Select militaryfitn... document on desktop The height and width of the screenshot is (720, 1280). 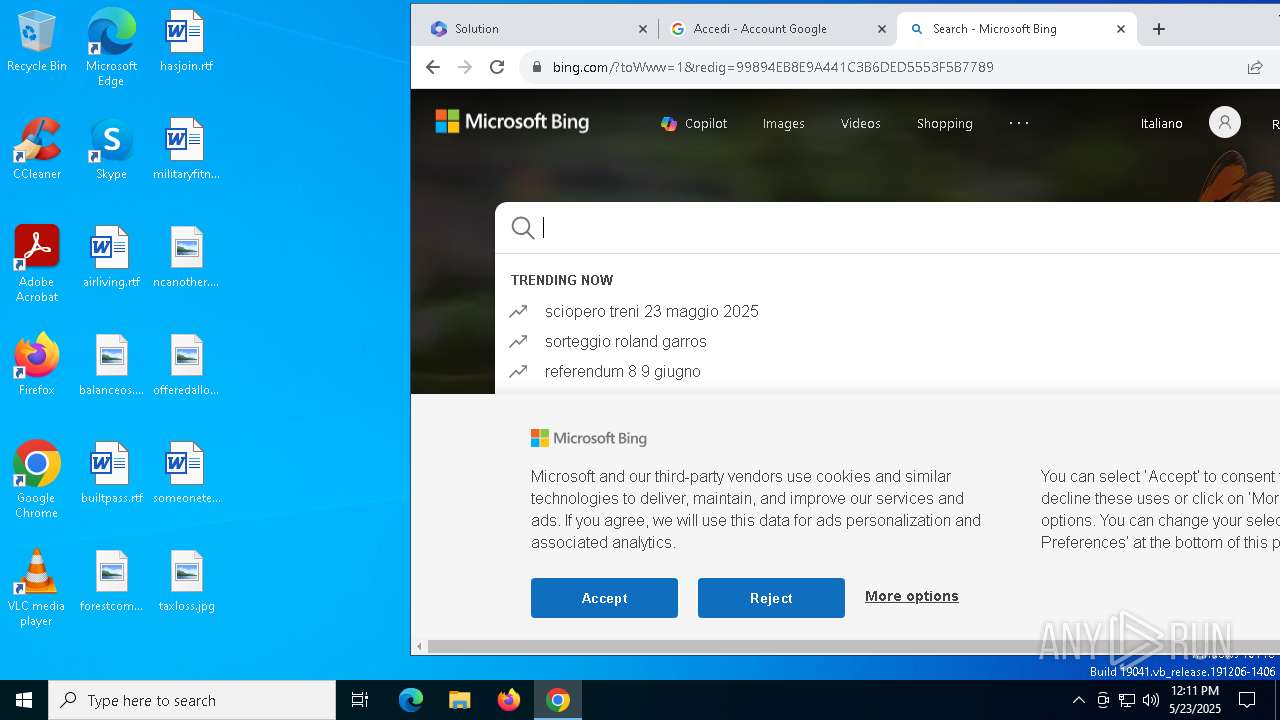tap(186, 149)
